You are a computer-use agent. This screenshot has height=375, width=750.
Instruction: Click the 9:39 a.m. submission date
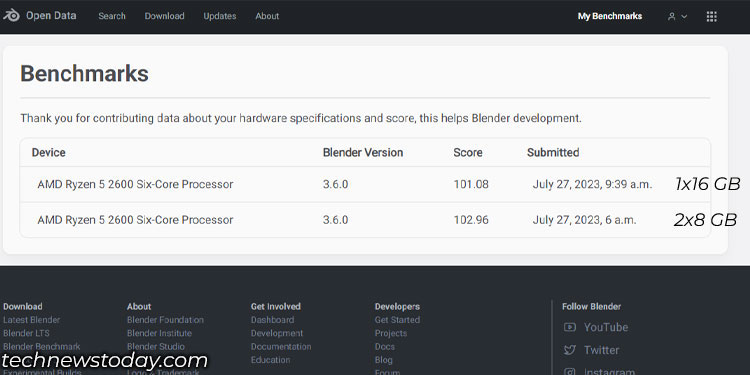(592, 184)
